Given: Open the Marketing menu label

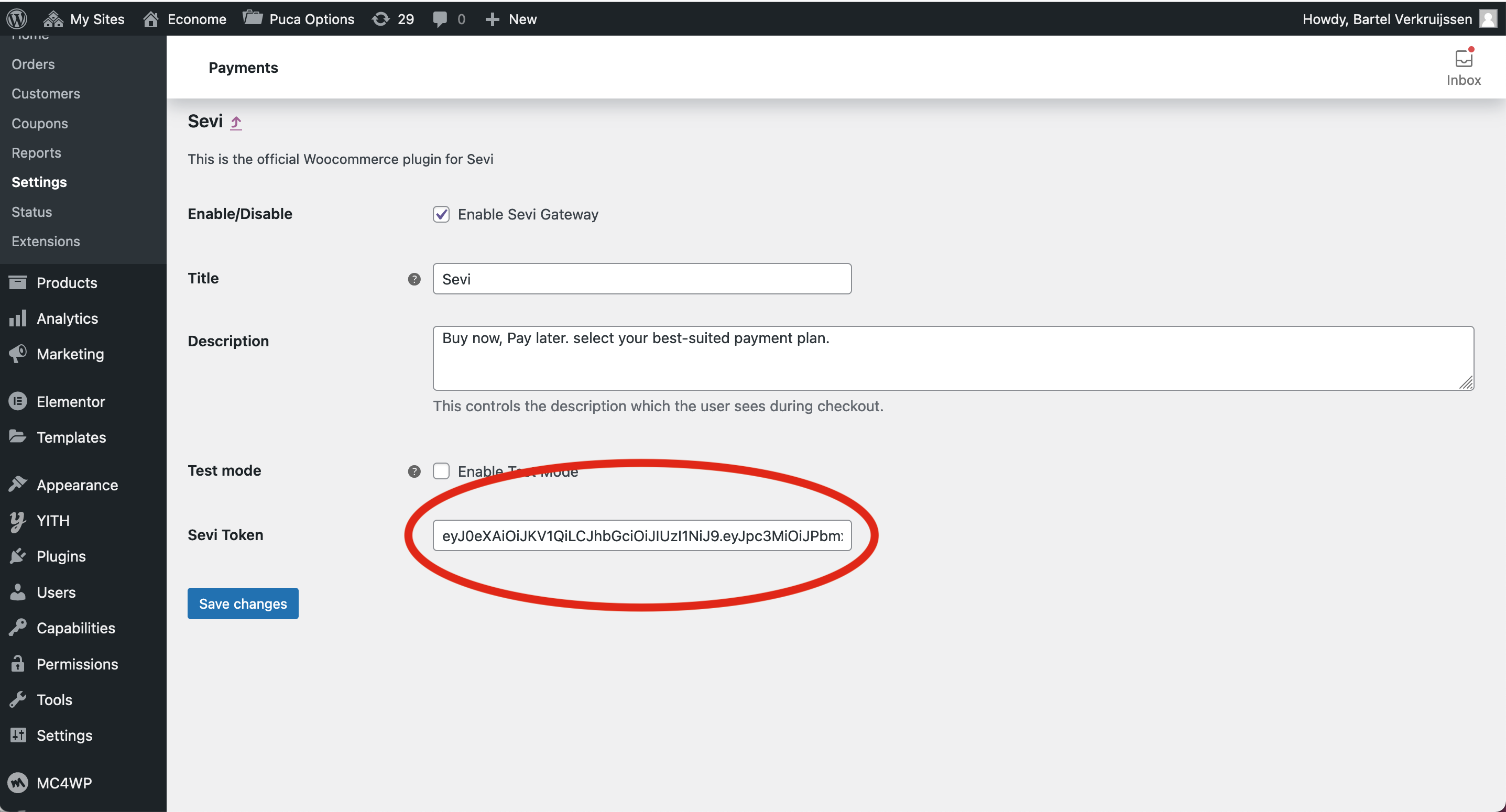Looking at the screenshot, I should tap(70, 354).
